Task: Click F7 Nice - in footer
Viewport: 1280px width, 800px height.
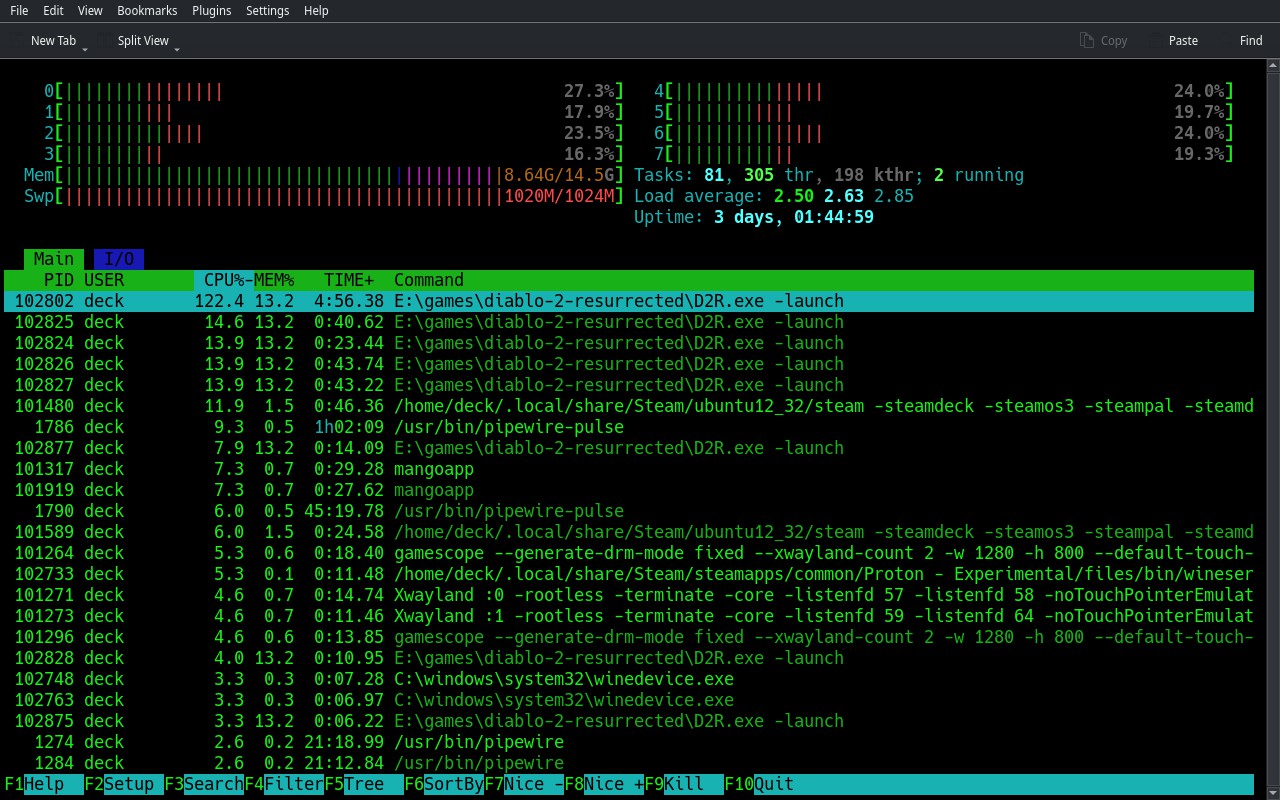Action: coord(524,784)
